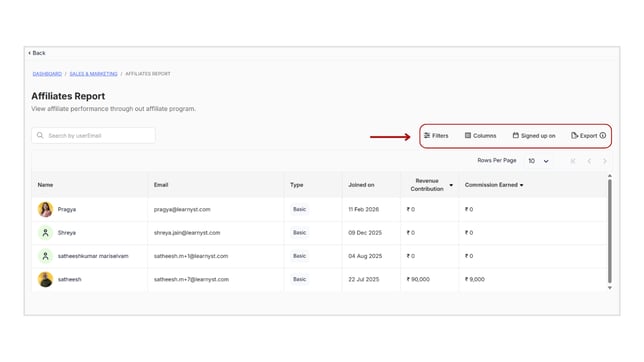The image size is (644, 362).
Task: Click email pragya@learnyst.com
Action: click(182, 209)
